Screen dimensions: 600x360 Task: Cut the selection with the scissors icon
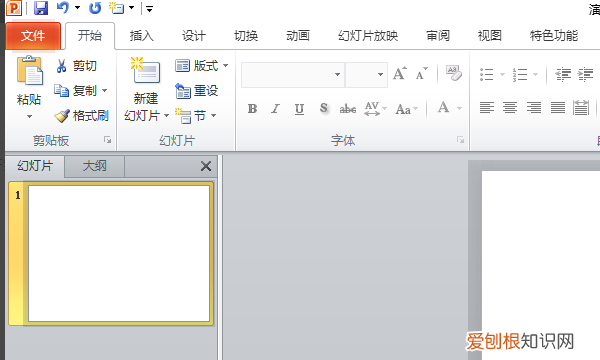click(x=76, y=66)
